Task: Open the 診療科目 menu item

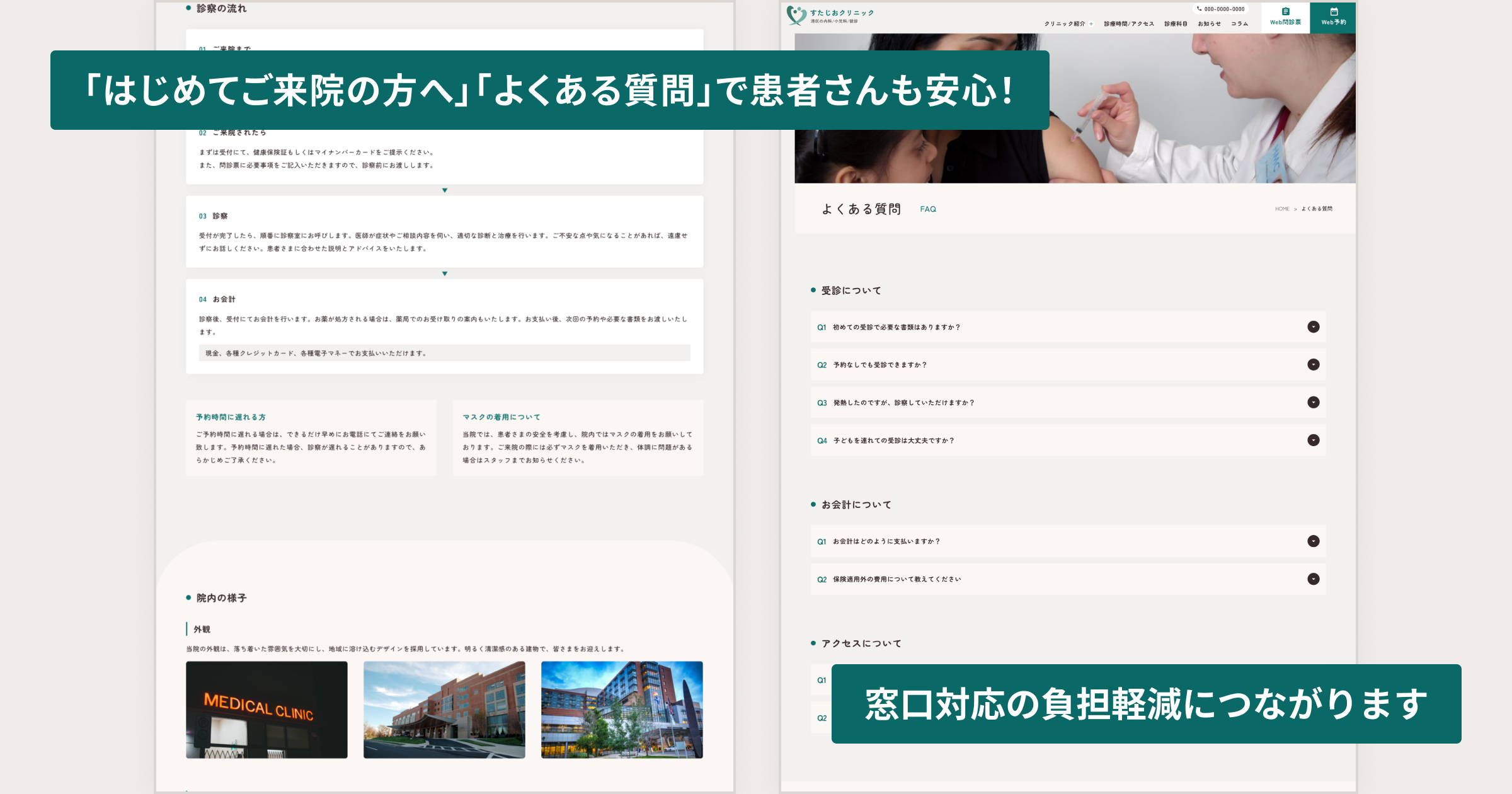Action: (x=1176, y=24)
